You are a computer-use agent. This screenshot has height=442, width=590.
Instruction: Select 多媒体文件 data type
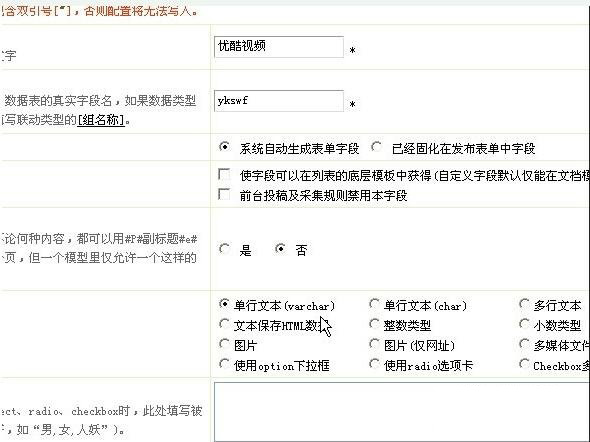click(524, 344)
